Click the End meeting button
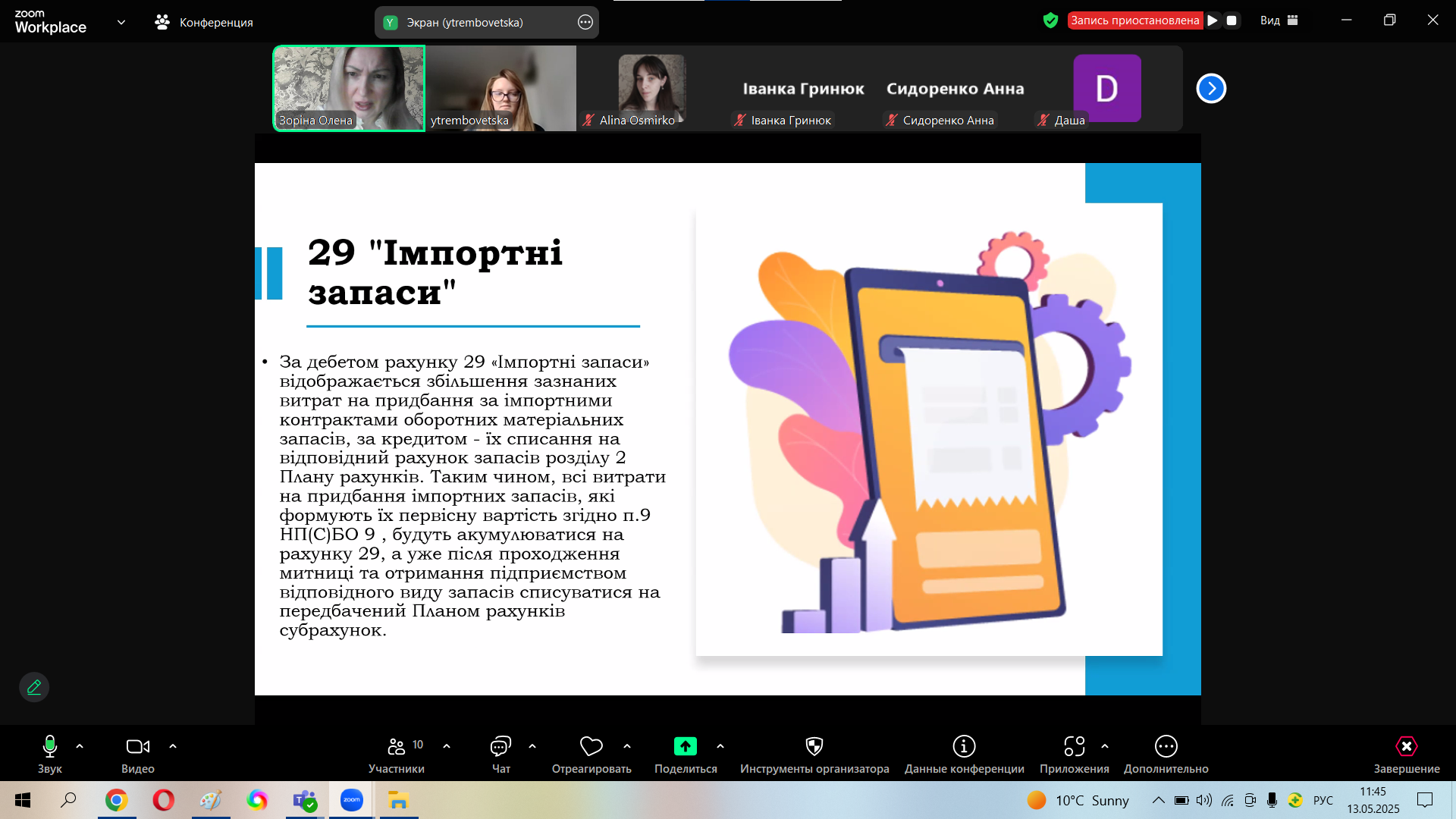The height and width of the screenshot is (819, 1456). tap(1406, 746)
